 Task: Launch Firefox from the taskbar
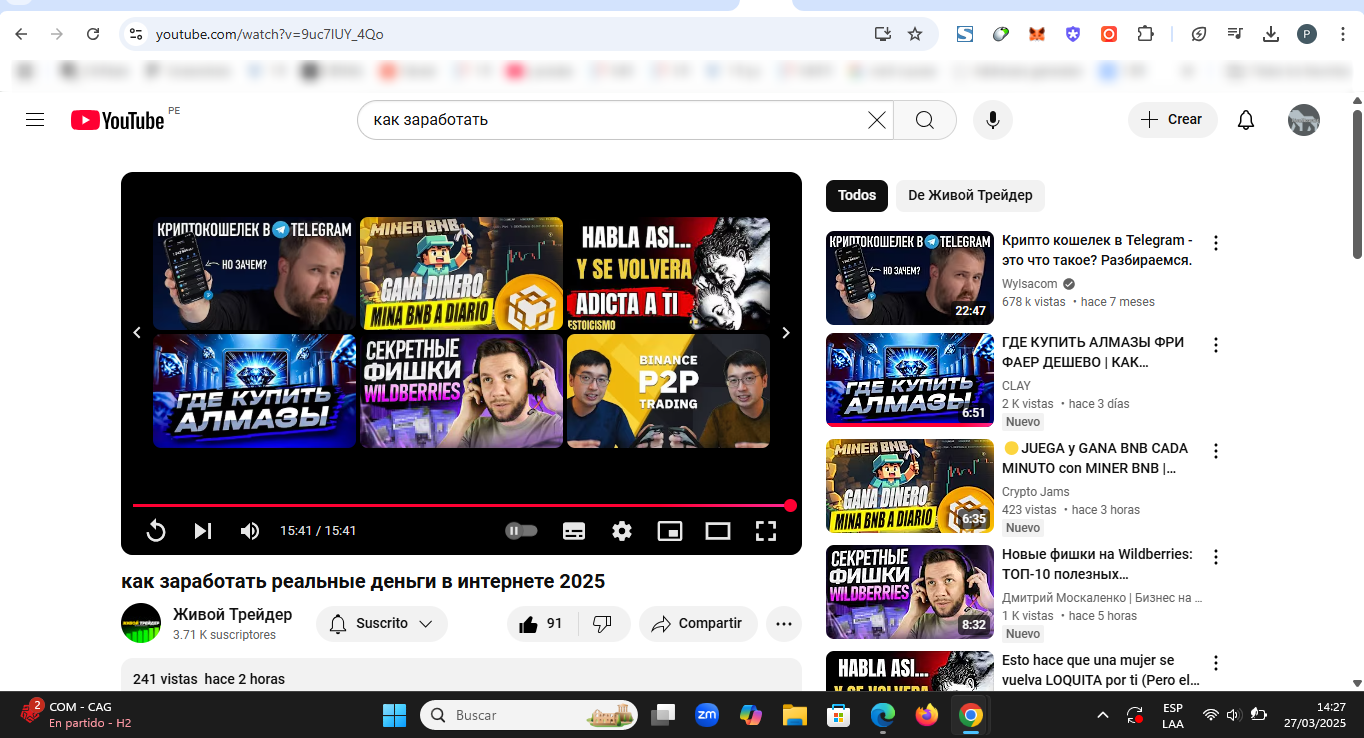927,715
